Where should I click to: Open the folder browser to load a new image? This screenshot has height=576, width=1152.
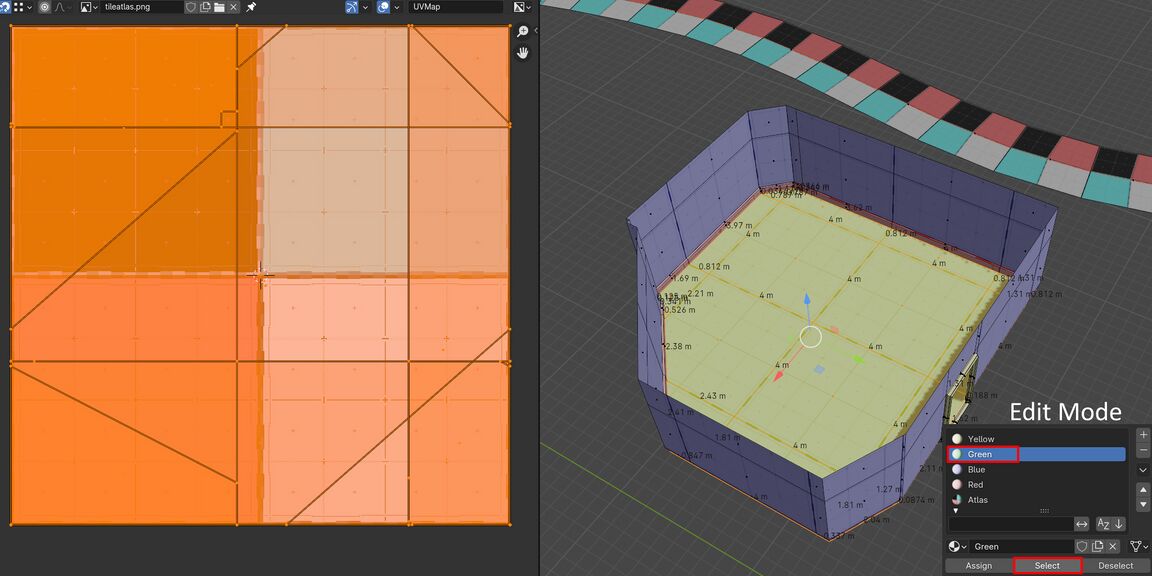[x=219, y=7]
